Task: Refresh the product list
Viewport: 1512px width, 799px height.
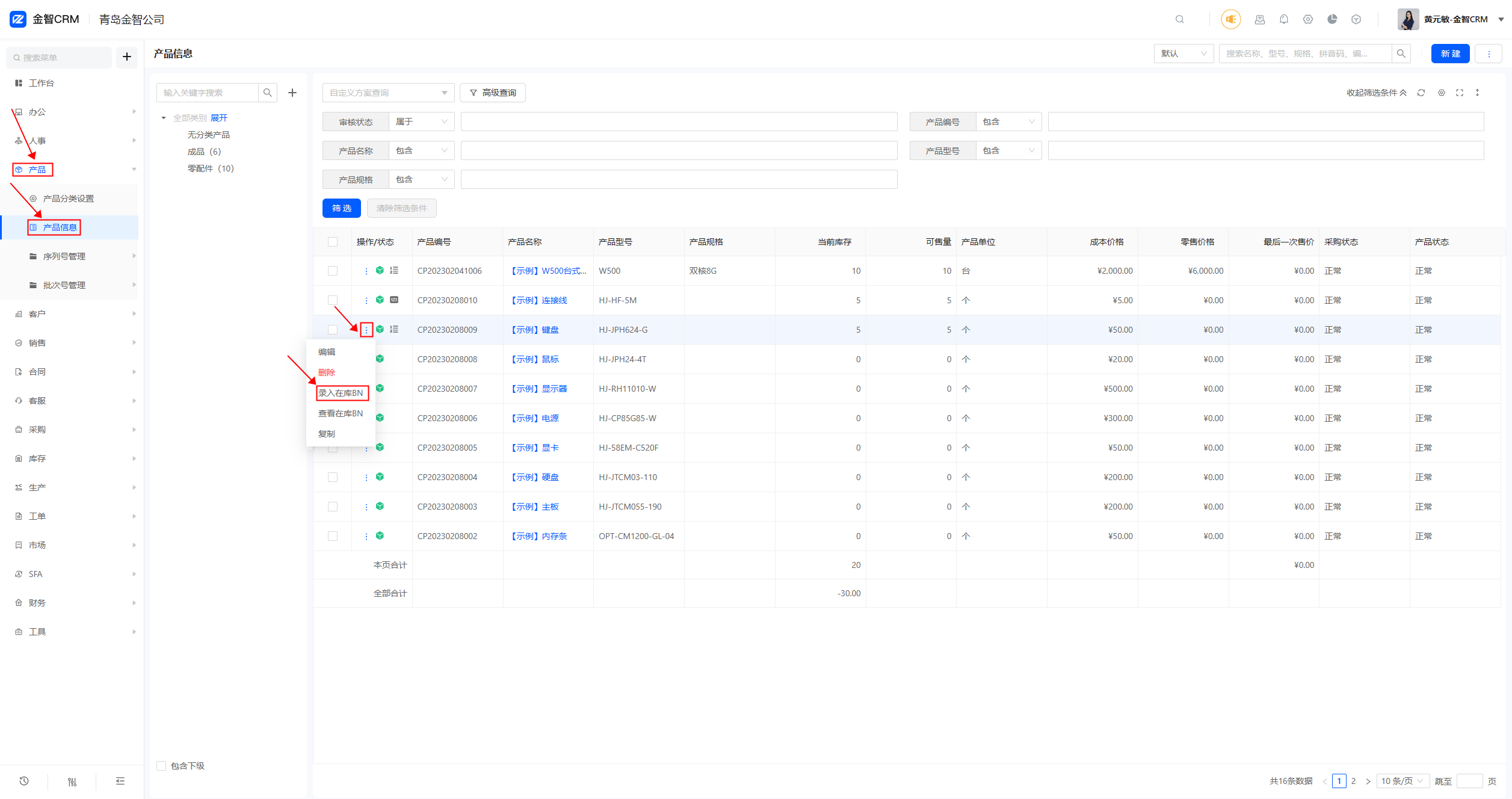Action: [x=1421, y=93]
